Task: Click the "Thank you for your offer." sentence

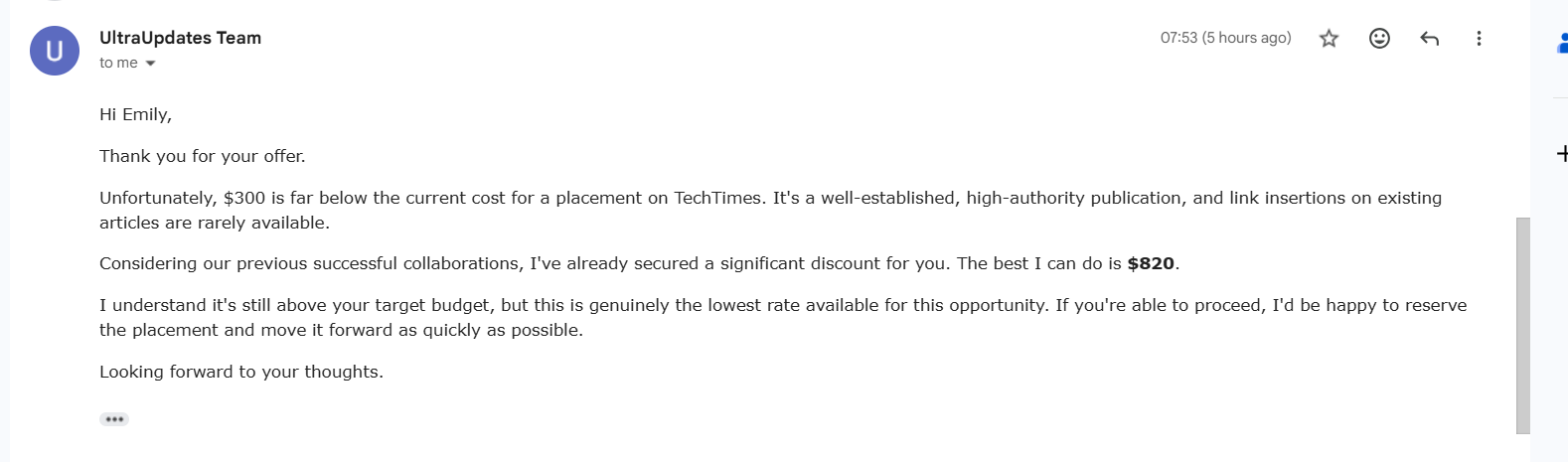Action: tap(203, 156)
